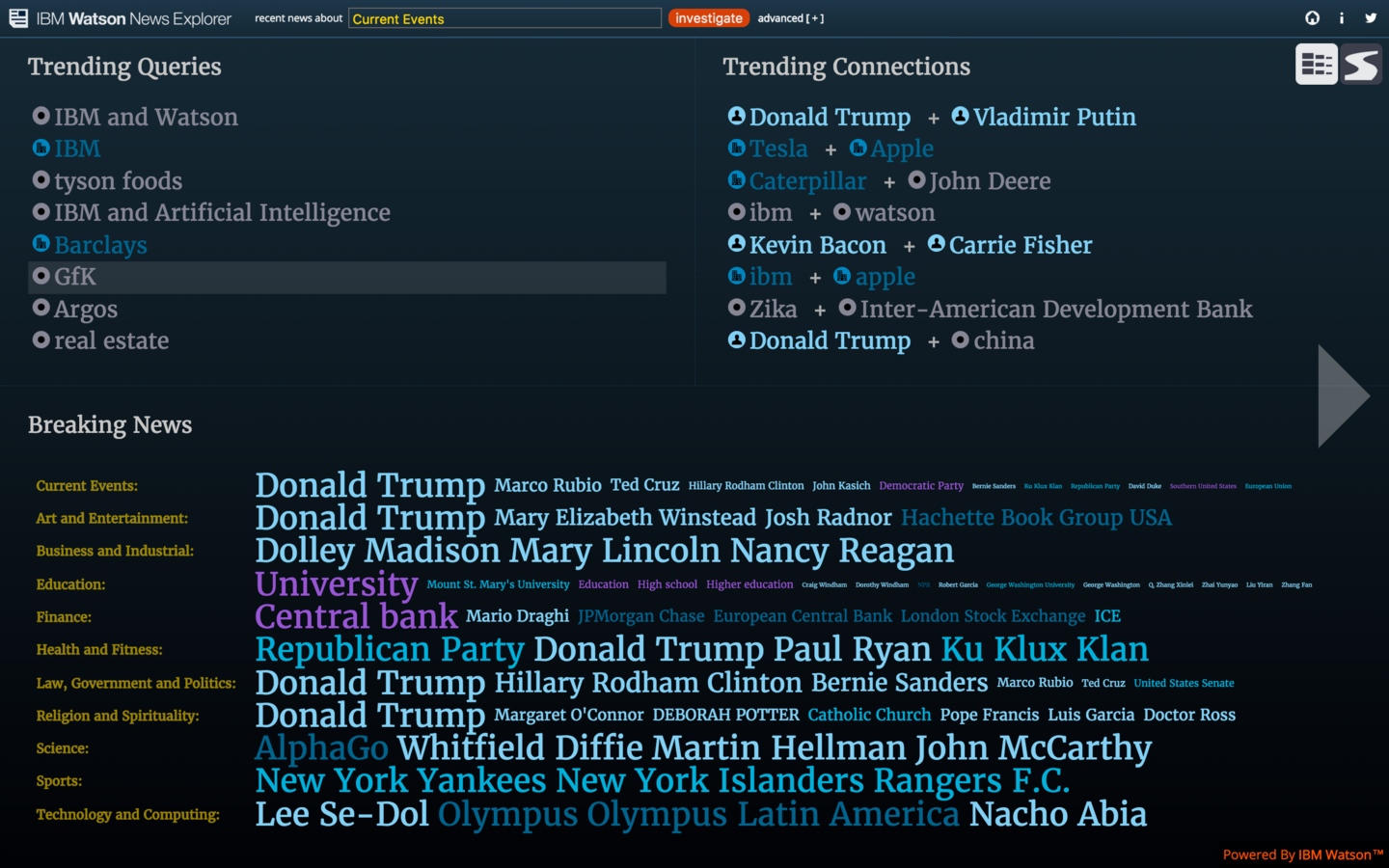This screenshot has width=1389, height=868.
Task: Select the Art and Entertainment category
Action: click(112, 518)
